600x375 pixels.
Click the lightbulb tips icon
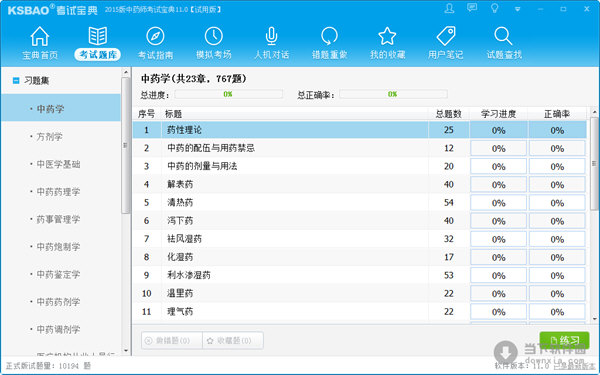495,8
